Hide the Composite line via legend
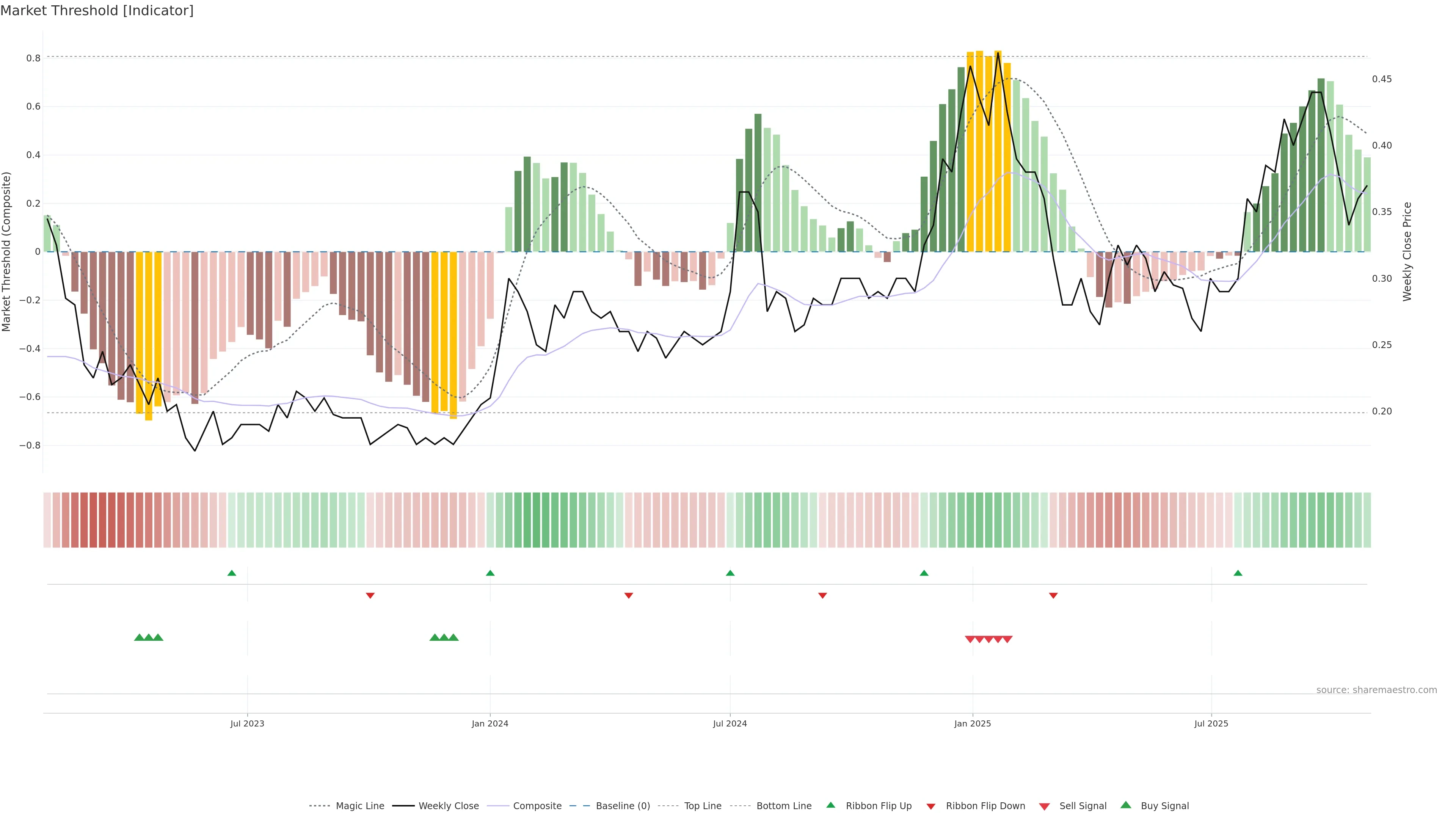1456x819 pixels. coord(537,806)
